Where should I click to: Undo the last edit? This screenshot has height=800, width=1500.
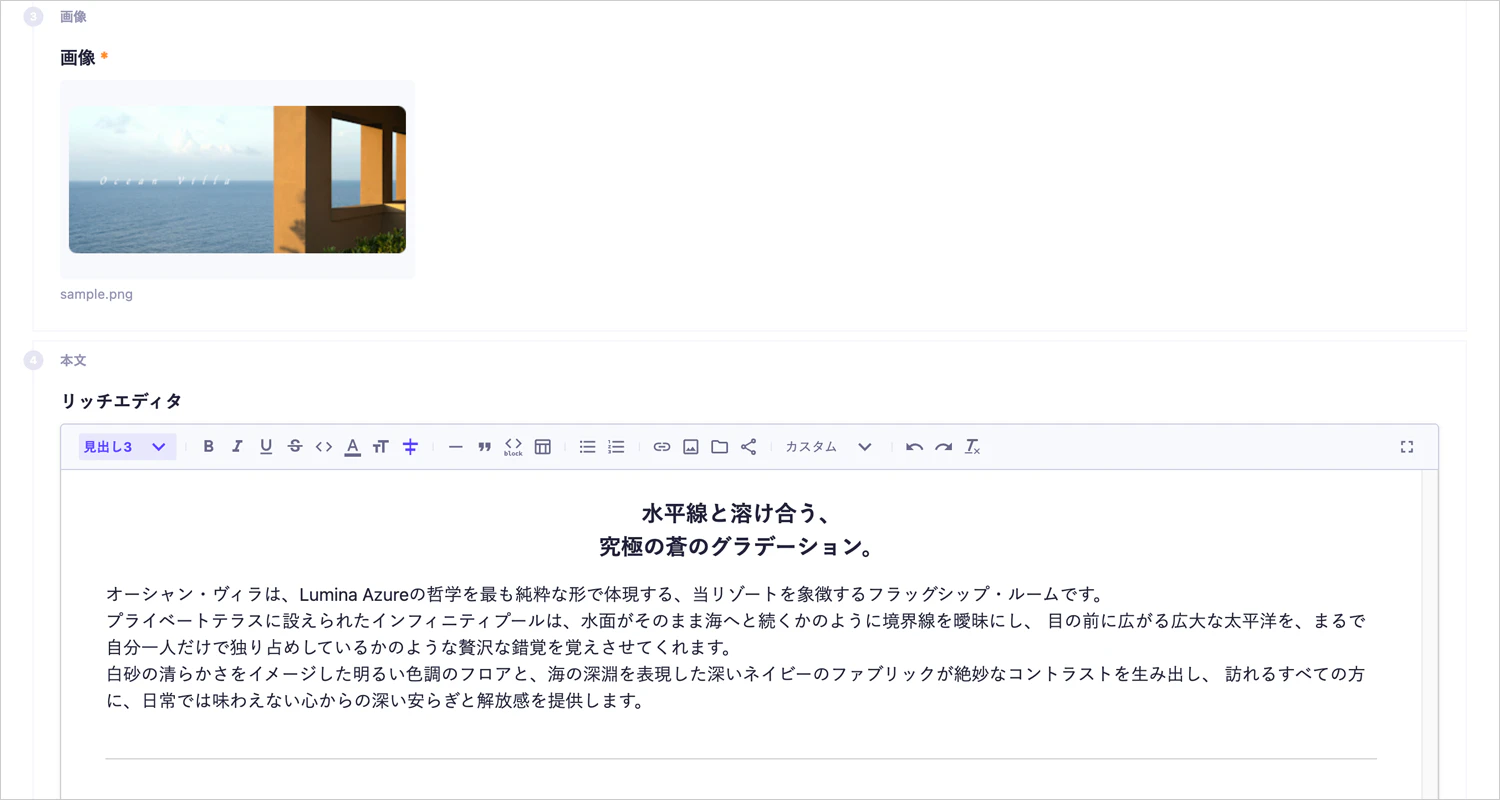click(913, 447)
